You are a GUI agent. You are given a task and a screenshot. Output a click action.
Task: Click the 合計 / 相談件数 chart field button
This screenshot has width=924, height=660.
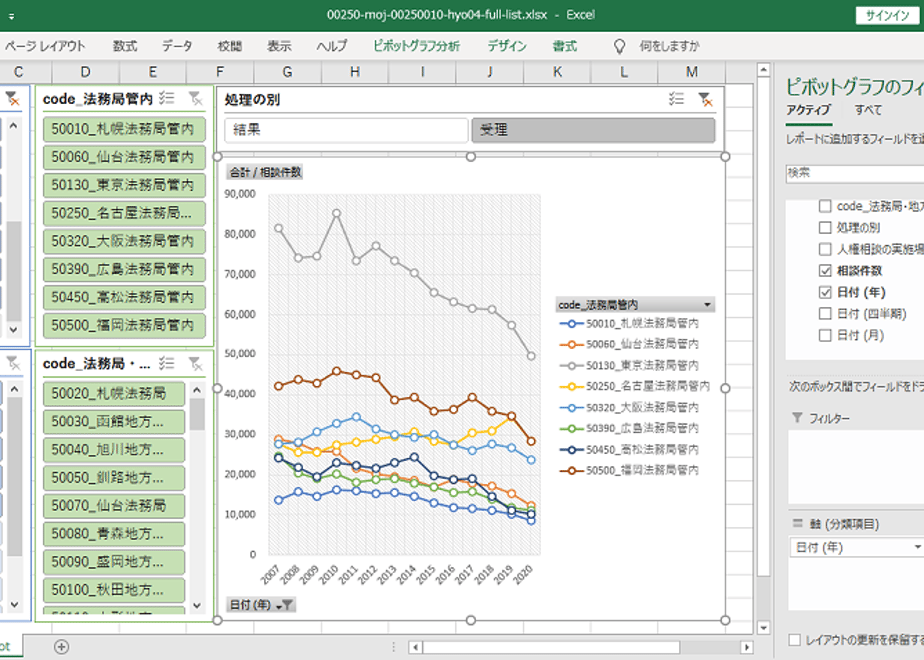[x=265, y=172]
